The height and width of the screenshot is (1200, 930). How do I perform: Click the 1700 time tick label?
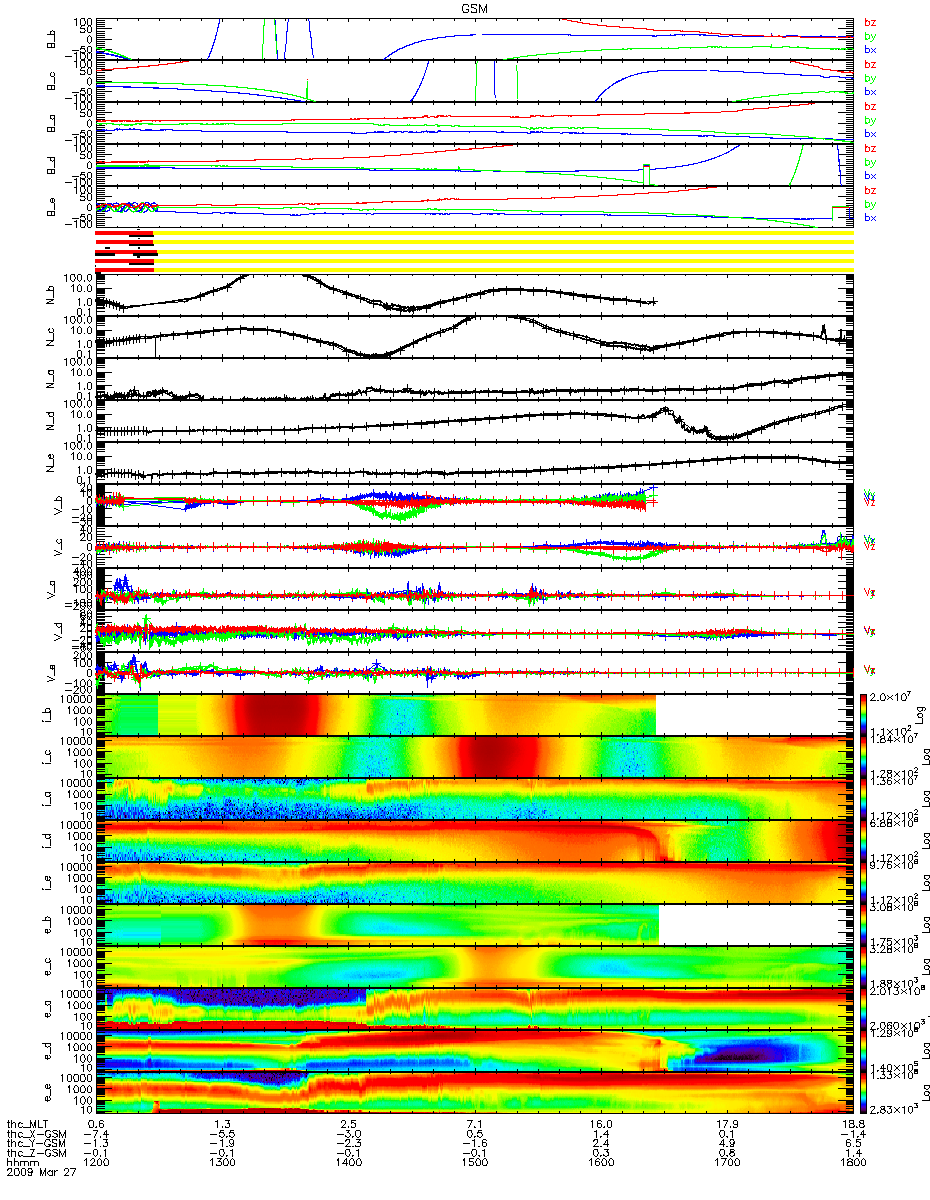point(727,1164)
